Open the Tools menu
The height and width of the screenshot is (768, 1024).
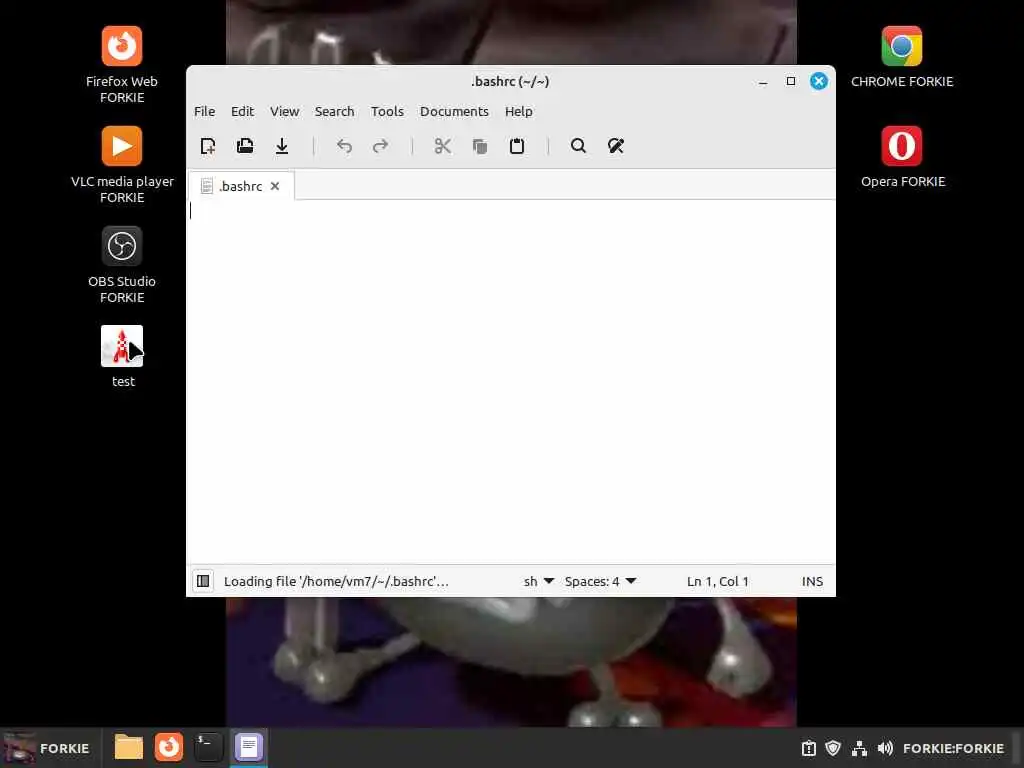[x=387, y=112]
